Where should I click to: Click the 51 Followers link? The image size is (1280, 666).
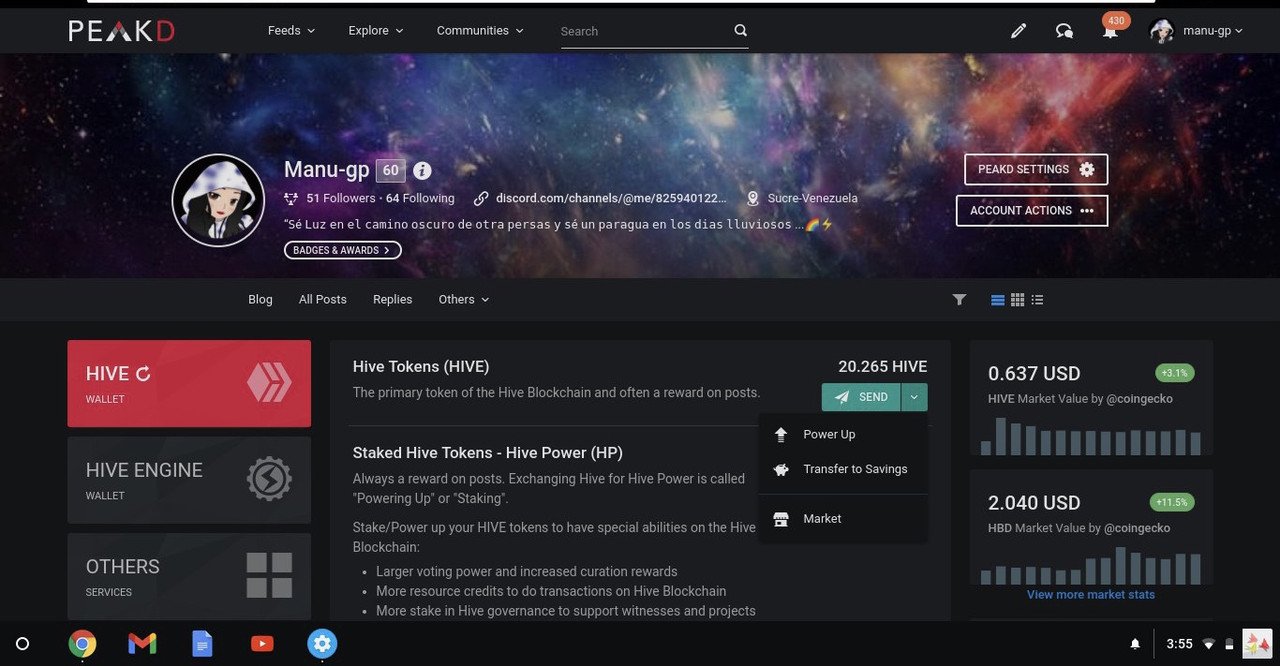[x=341, y=198]
